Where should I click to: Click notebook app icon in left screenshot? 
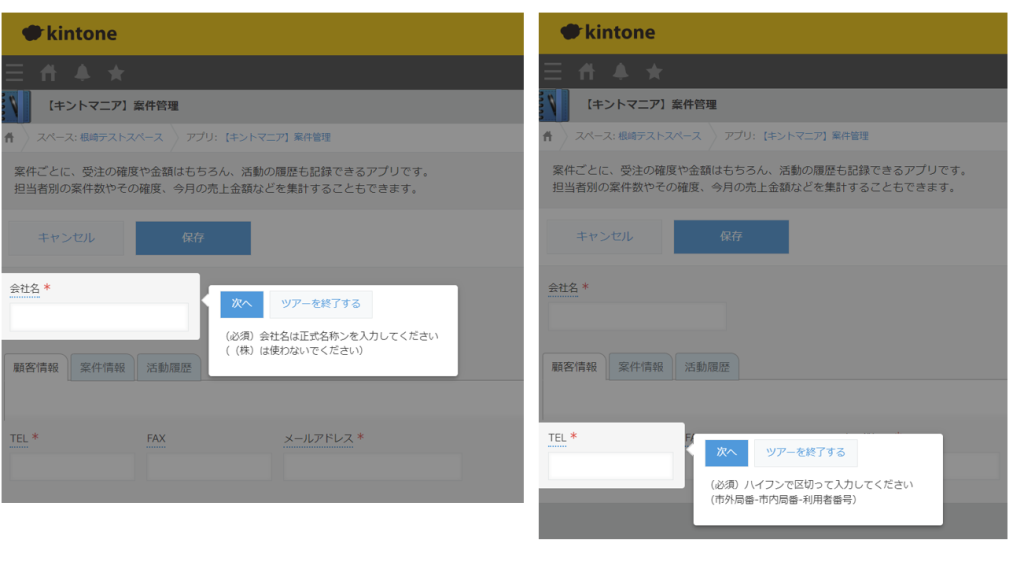pos(16,106)
